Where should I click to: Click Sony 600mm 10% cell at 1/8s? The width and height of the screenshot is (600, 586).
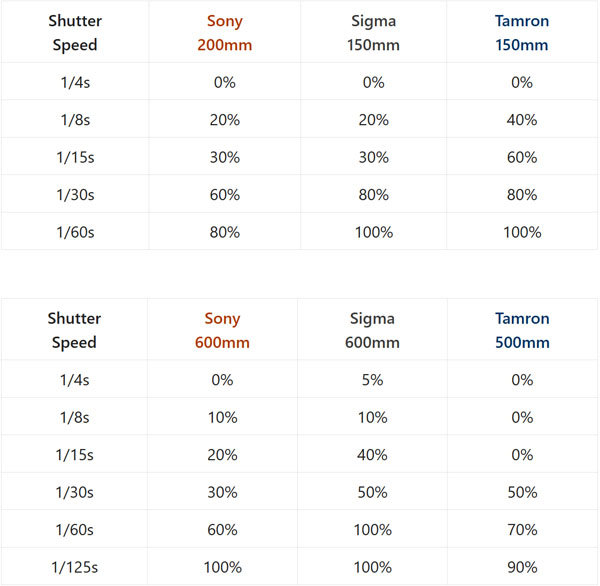pyautogui.click(x=222, y=417)
